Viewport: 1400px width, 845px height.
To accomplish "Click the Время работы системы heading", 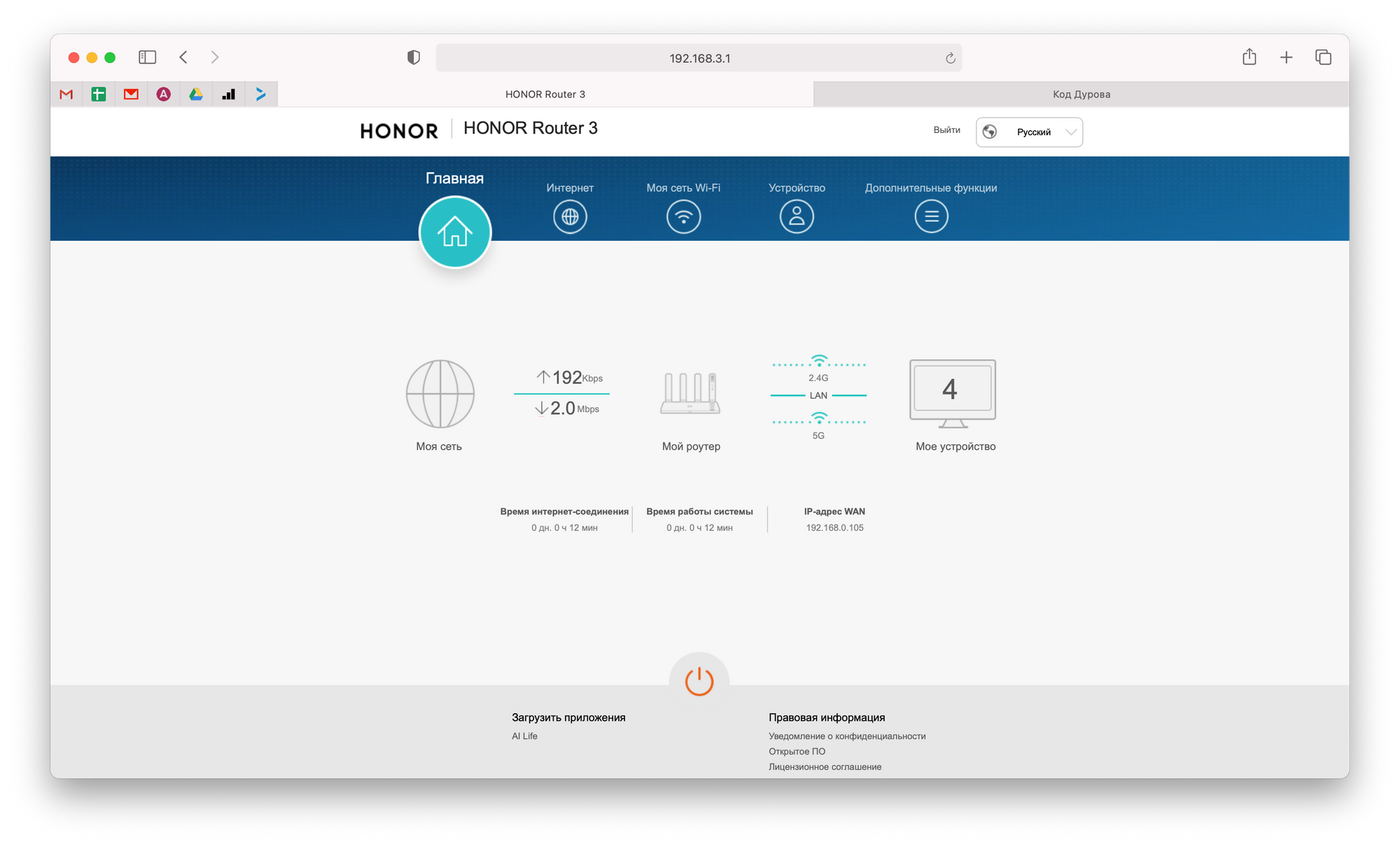I will (x=699, y=512).
